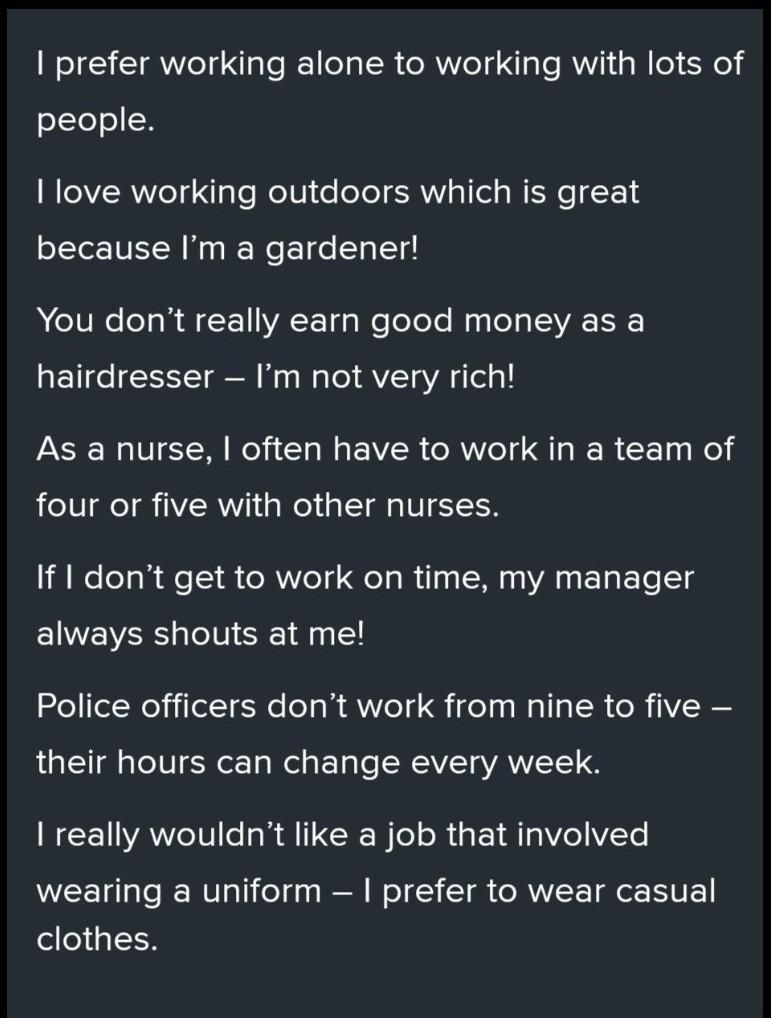Image resolution: width=771 pixels, height=1018 pixels.
Task: Click the sentence about working alone
Action: [x=389, y=92]
